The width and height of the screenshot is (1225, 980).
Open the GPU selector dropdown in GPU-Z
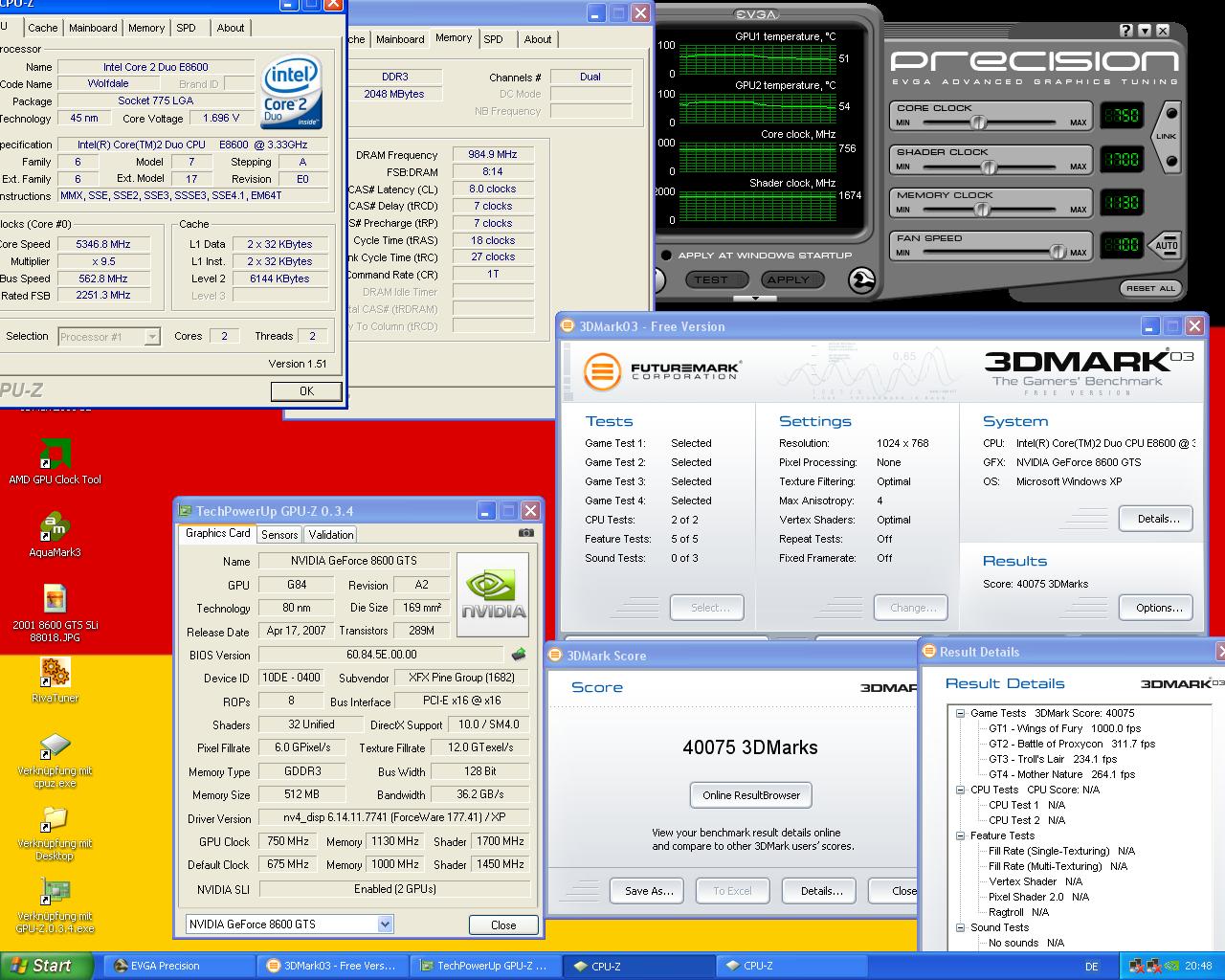385,924
